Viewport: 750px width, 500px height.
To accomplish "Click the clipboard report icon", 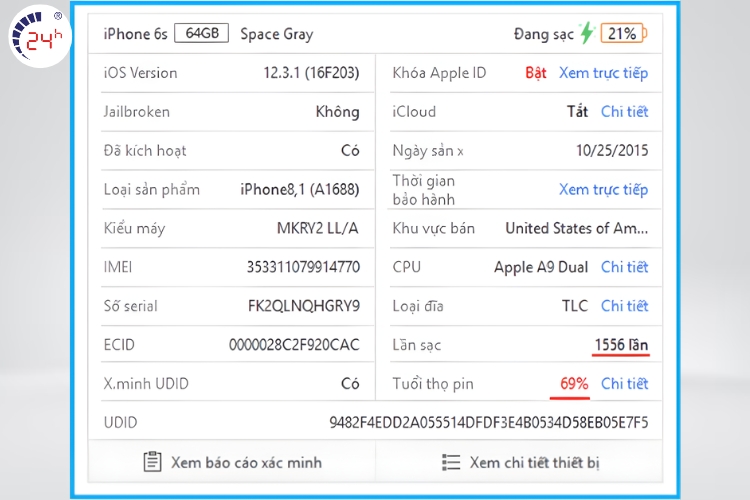I will 153,462.
